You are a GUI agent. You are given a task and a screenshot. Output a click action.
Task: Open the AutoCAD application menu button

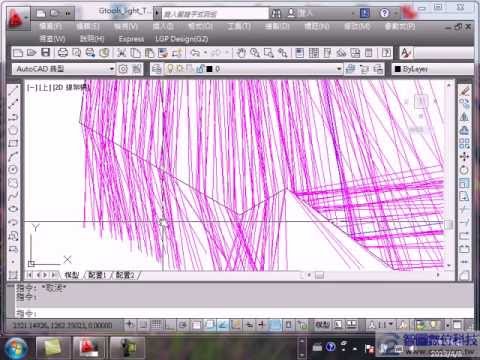[18, 19]
